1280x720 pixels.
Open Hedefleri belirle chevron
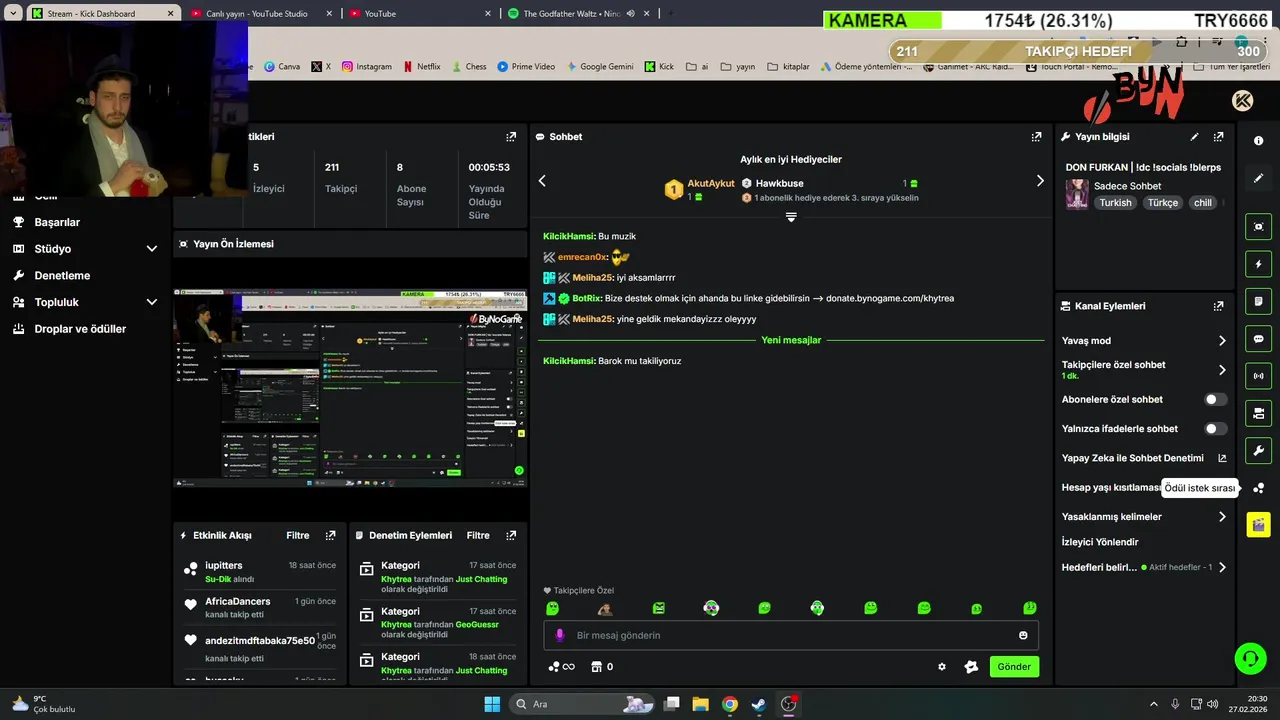pos(1222,567)
